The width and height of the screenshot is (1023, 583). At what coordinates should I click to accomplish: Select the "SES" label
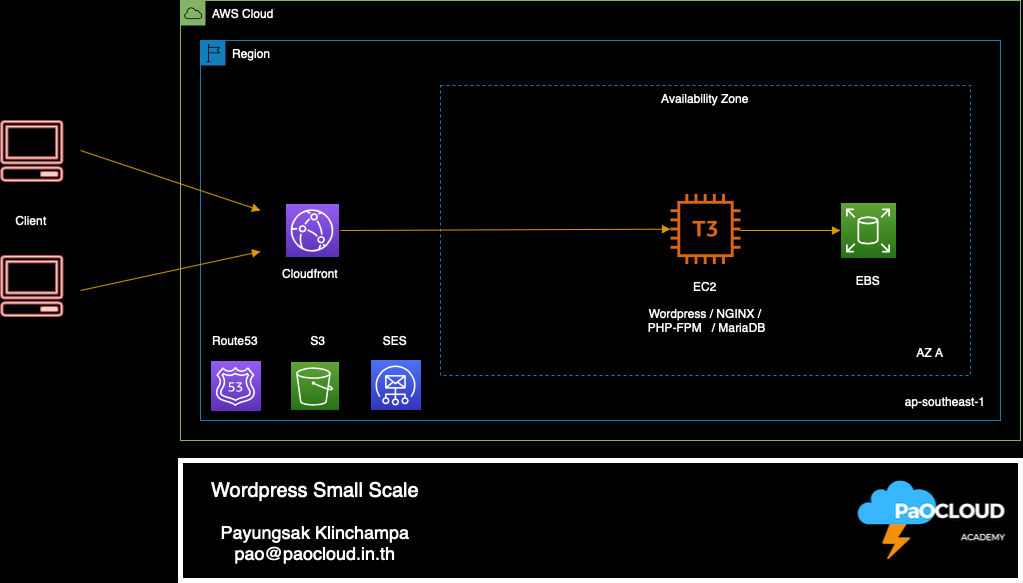[395, 340]
